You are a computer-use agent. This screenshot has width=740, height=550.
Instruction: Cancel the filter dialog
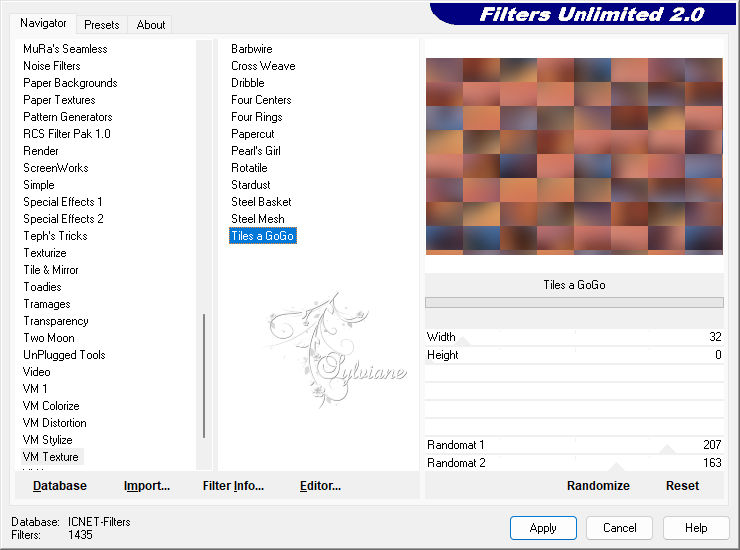pos(619,527)
